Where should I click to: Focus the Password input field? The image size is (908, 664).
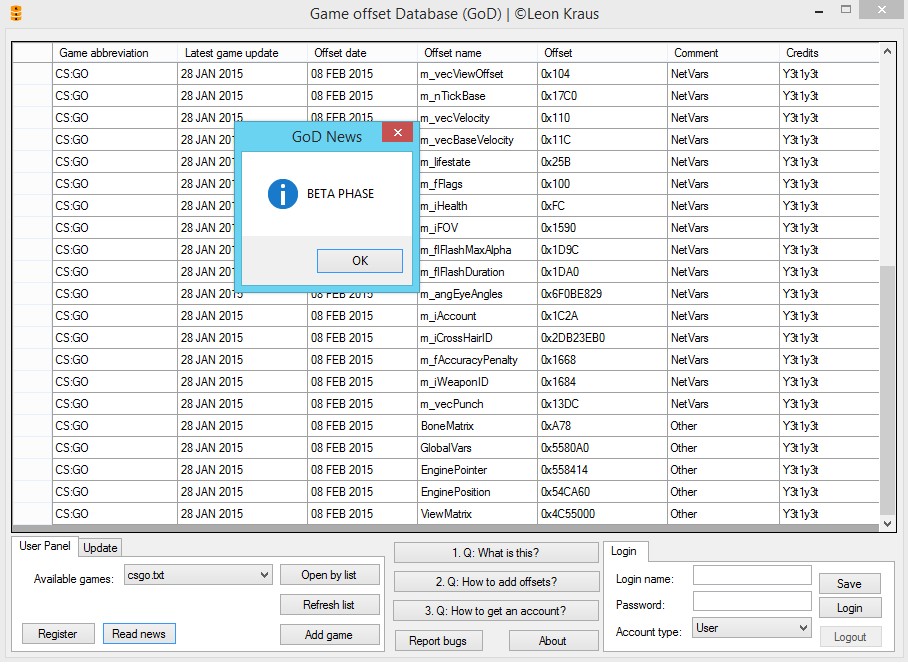pyautogui.click(x=752, y=601)
